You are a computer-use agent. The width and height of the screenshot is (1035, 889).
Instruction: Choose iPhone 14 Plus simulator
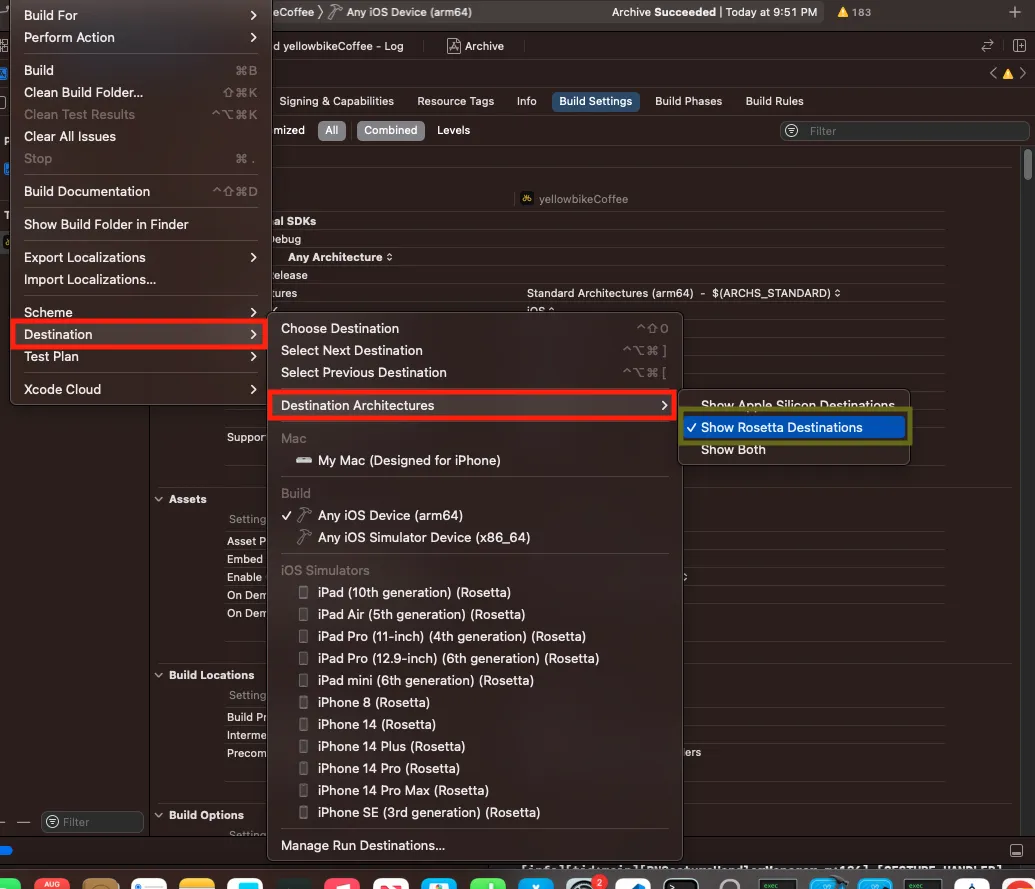click(474, 746)
